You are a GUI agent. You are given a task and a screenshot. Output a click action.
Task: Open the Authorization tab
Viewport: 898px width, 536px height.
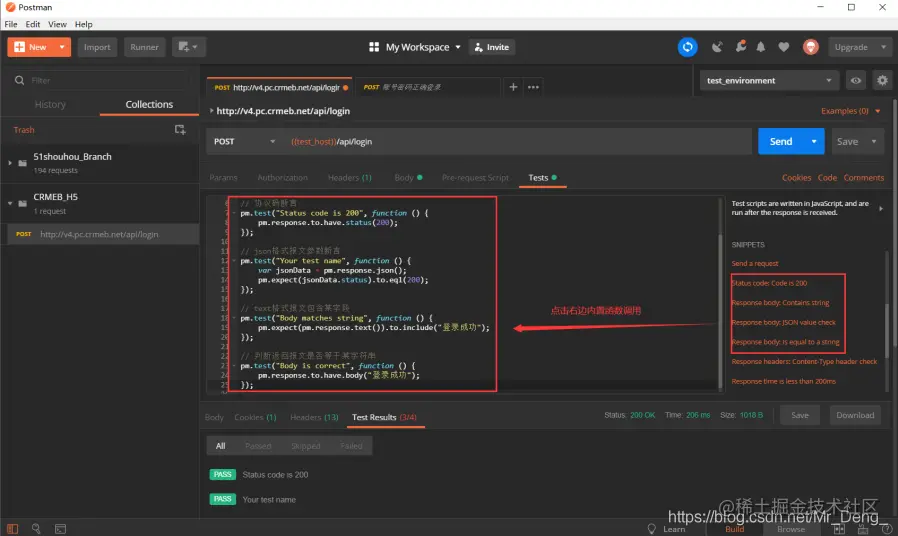[282, 178]
